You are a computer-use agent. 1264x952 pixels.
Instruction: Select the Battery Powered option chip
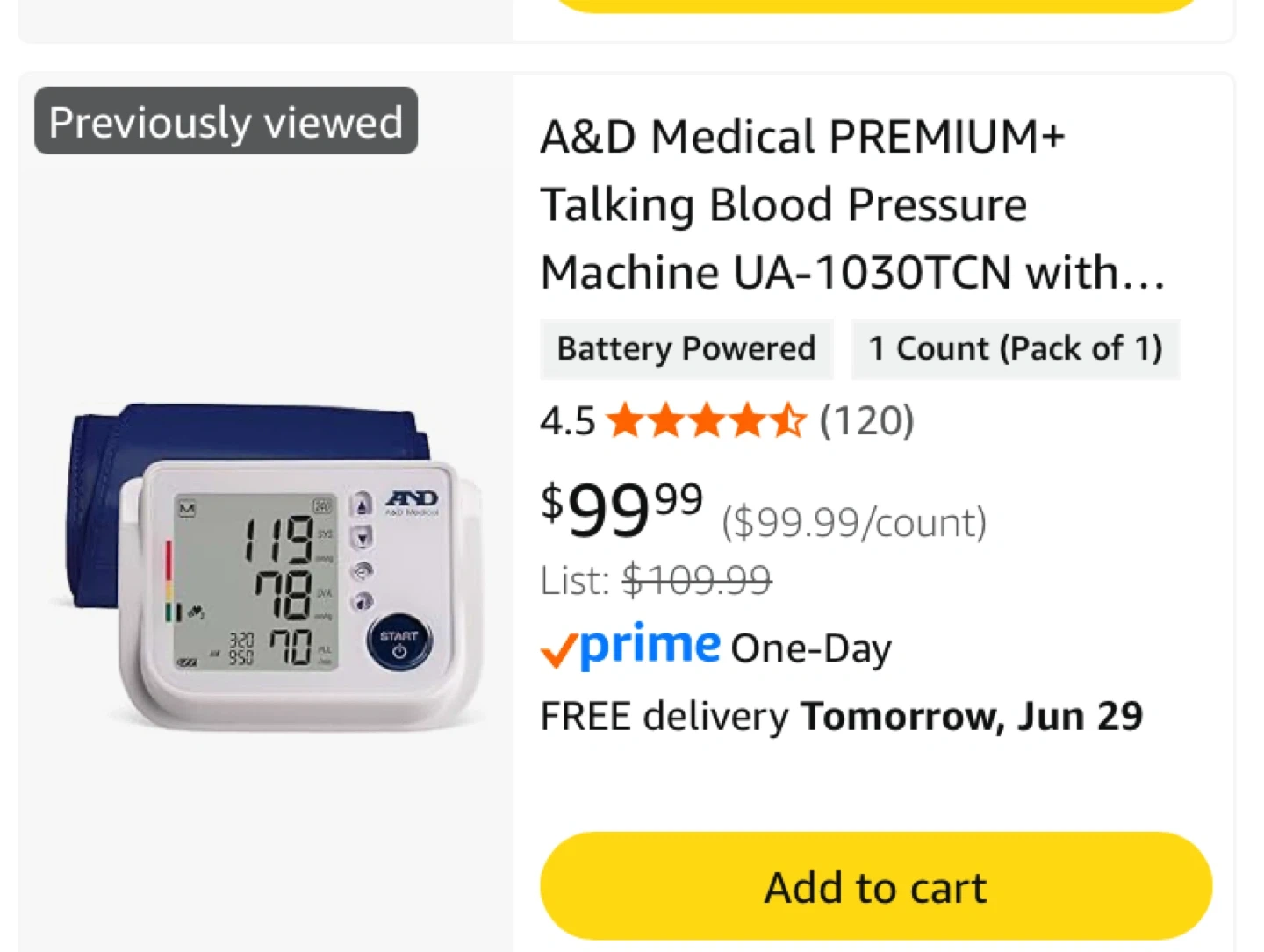(x=686, y=349)
